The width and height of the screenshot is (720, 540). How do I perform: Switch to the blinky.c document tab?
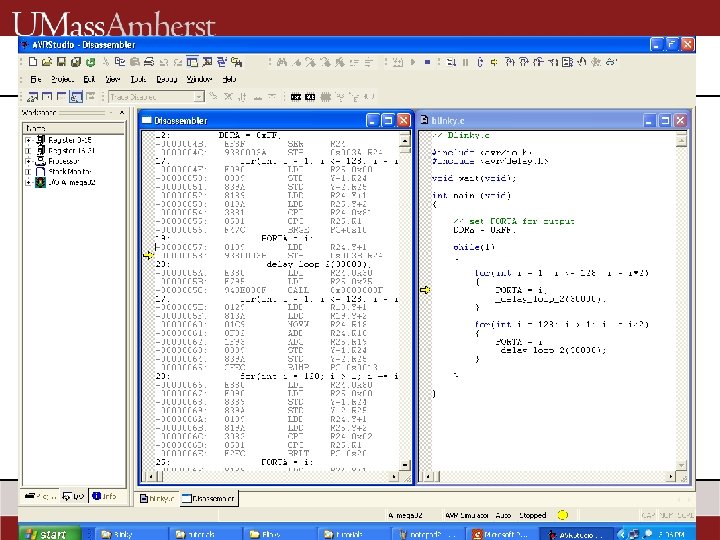click(157, 498)
